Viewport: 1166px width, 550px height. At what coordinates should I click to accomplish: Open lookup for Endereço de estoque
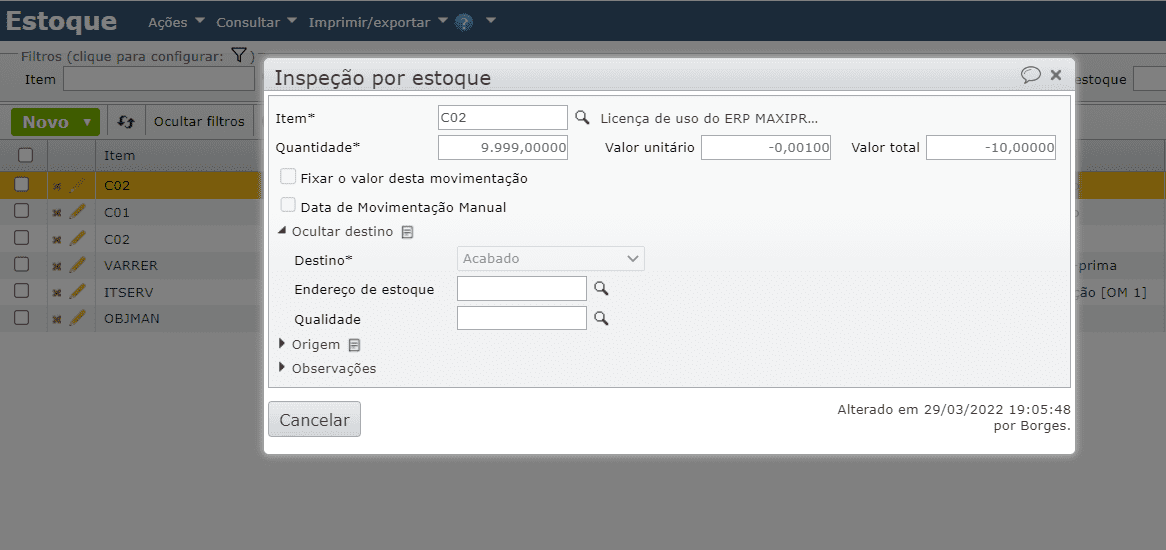(x=601, y=289)
